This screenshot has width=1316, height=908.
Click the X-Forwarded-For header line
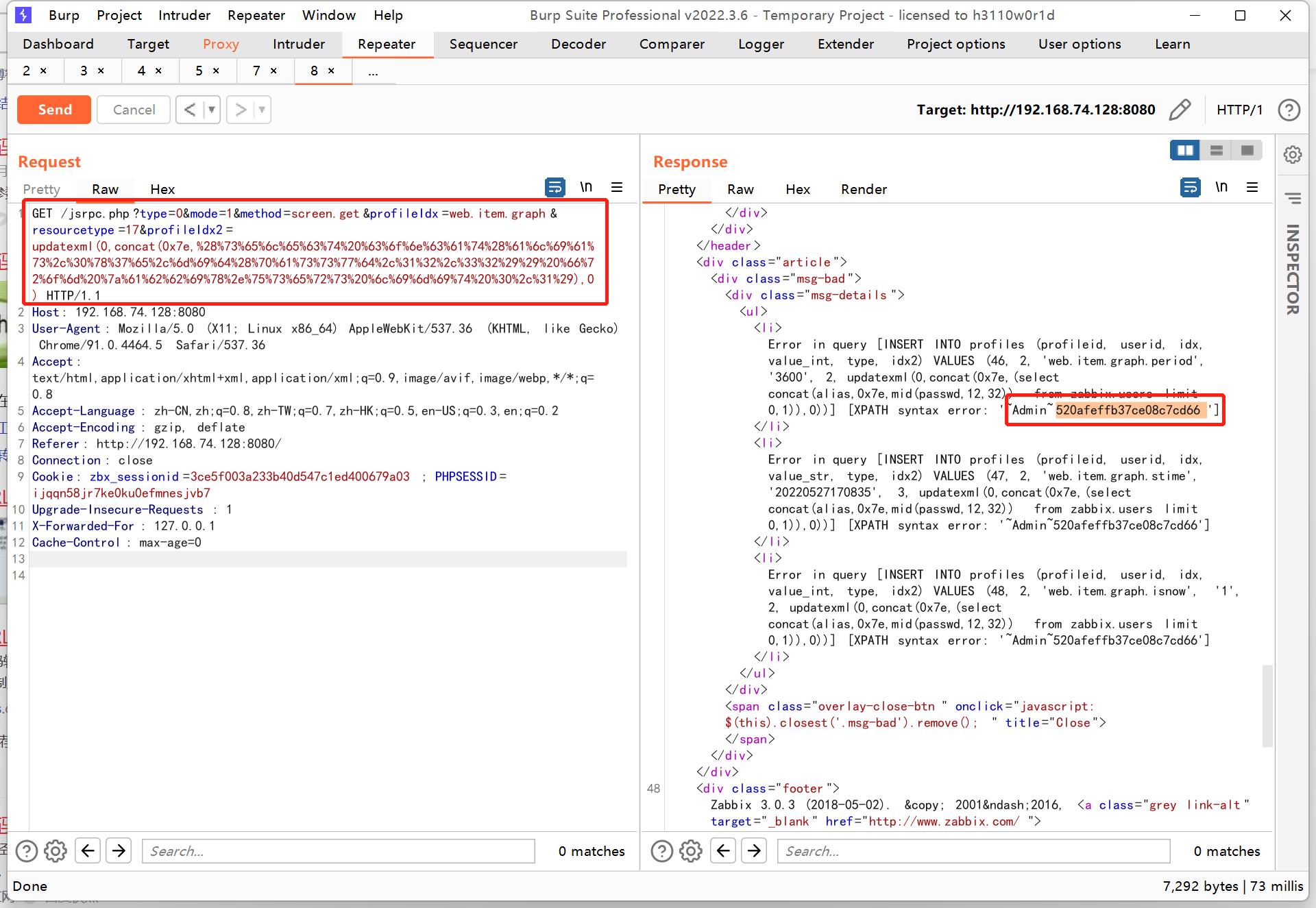coord(123,526)
